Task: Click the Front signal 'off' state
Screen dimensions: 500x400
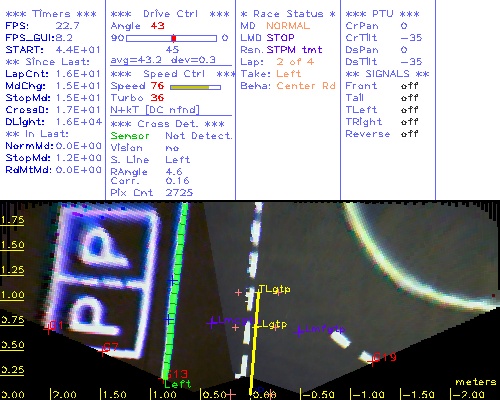Action: [410, 86]
